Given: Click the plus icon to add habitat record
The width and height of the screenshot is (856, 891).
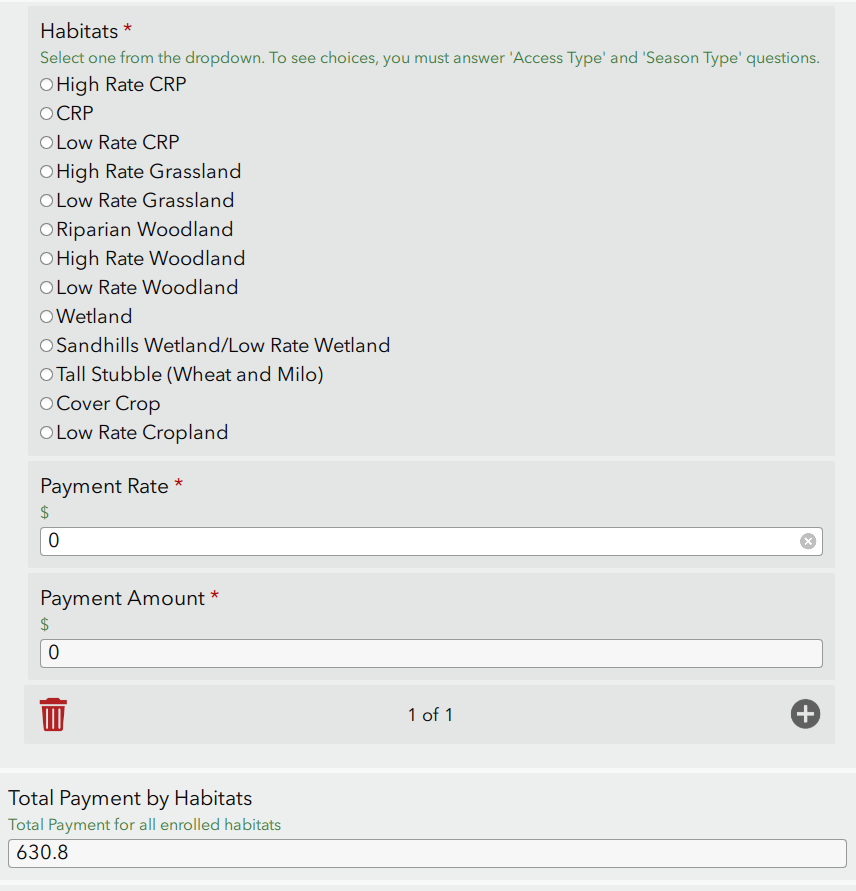Looking at the screenshot, I should coord(805,714).
